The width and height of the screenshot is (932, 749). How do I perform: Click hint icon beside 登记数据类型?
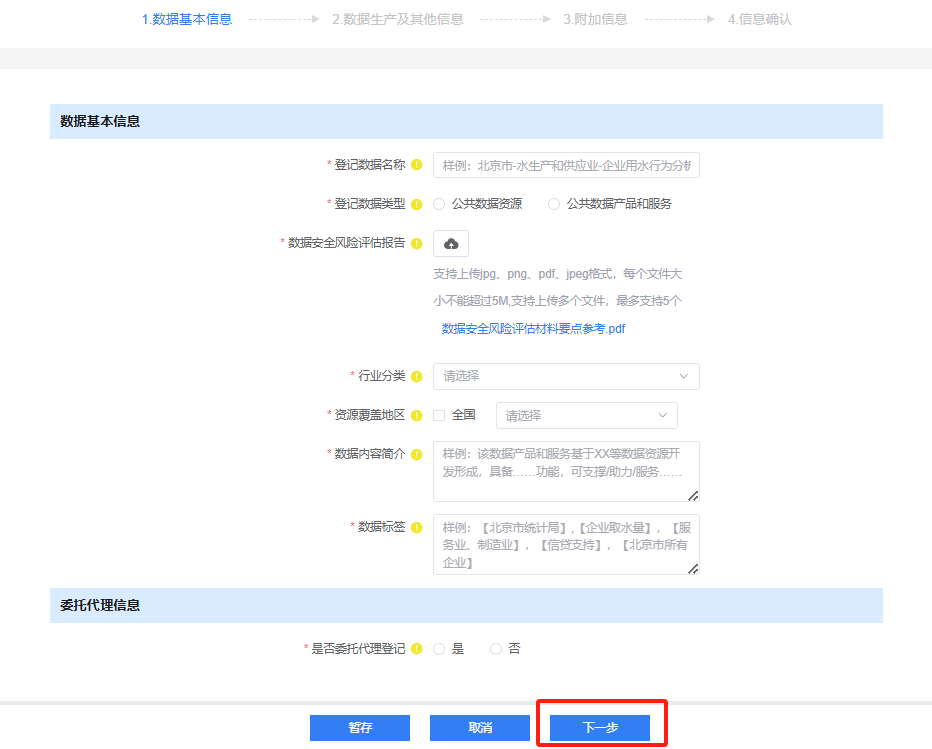click(416, 204)
